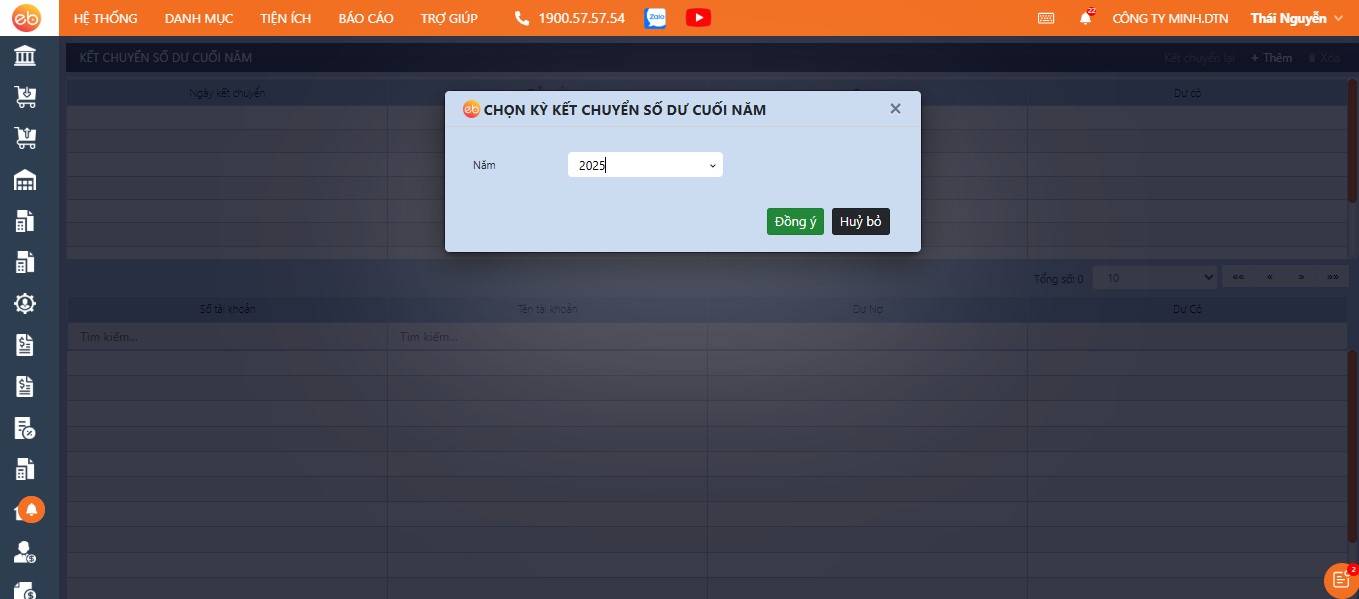Open the gear settings icon in sidebar
Viewport: 1359px width, 599px height.
click(x=25, y=303)
